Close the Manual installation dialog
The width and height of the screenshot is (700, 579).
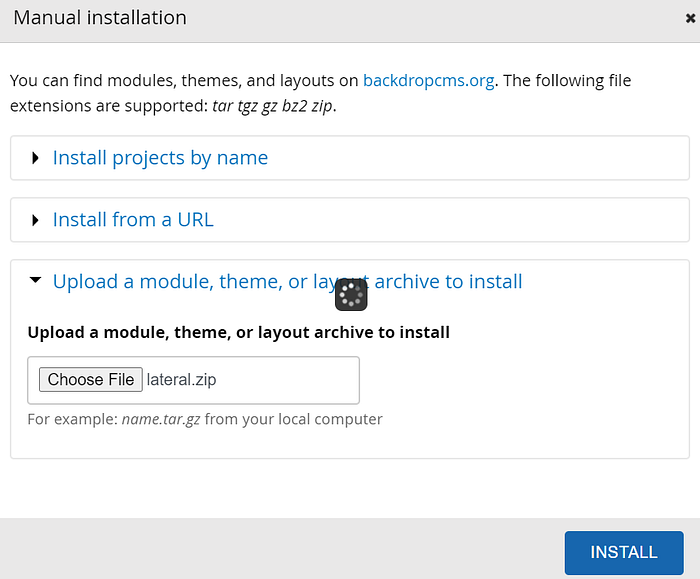pos(690,18)
